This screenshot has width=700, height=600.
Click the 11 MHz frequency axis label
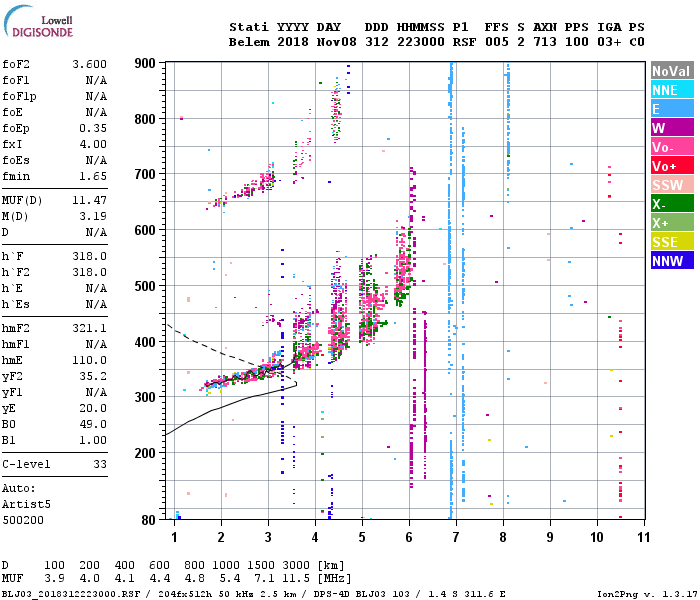(x=643, y=537)
